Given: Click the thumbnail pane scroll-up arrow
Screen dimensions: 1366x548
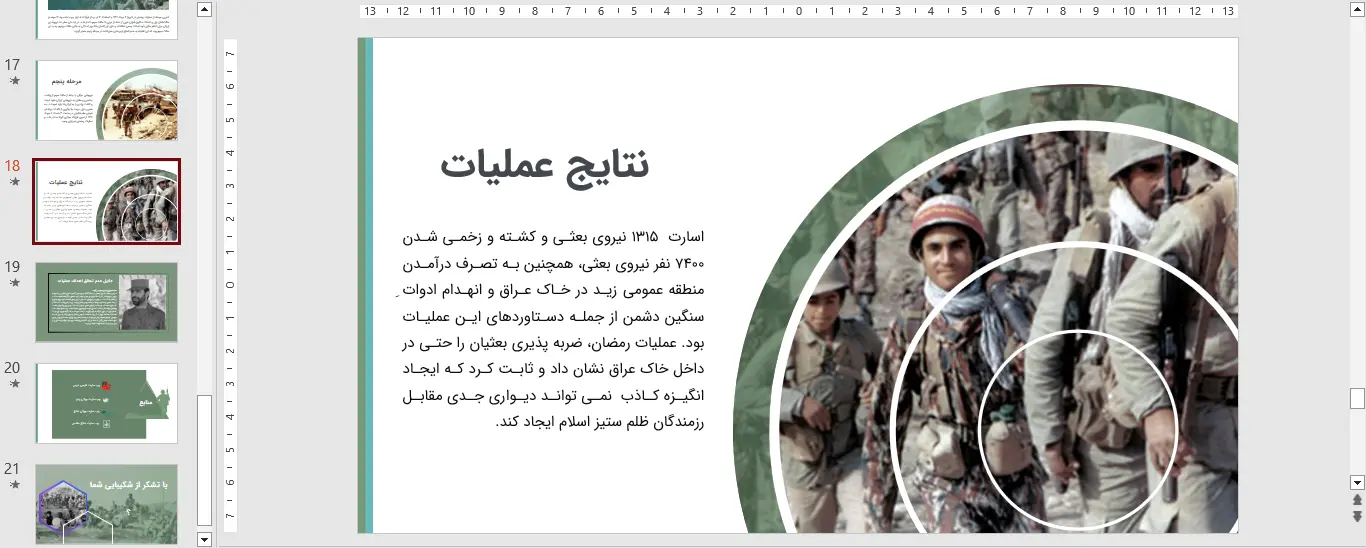Looking at the screenshot, I should click(205, 10).
